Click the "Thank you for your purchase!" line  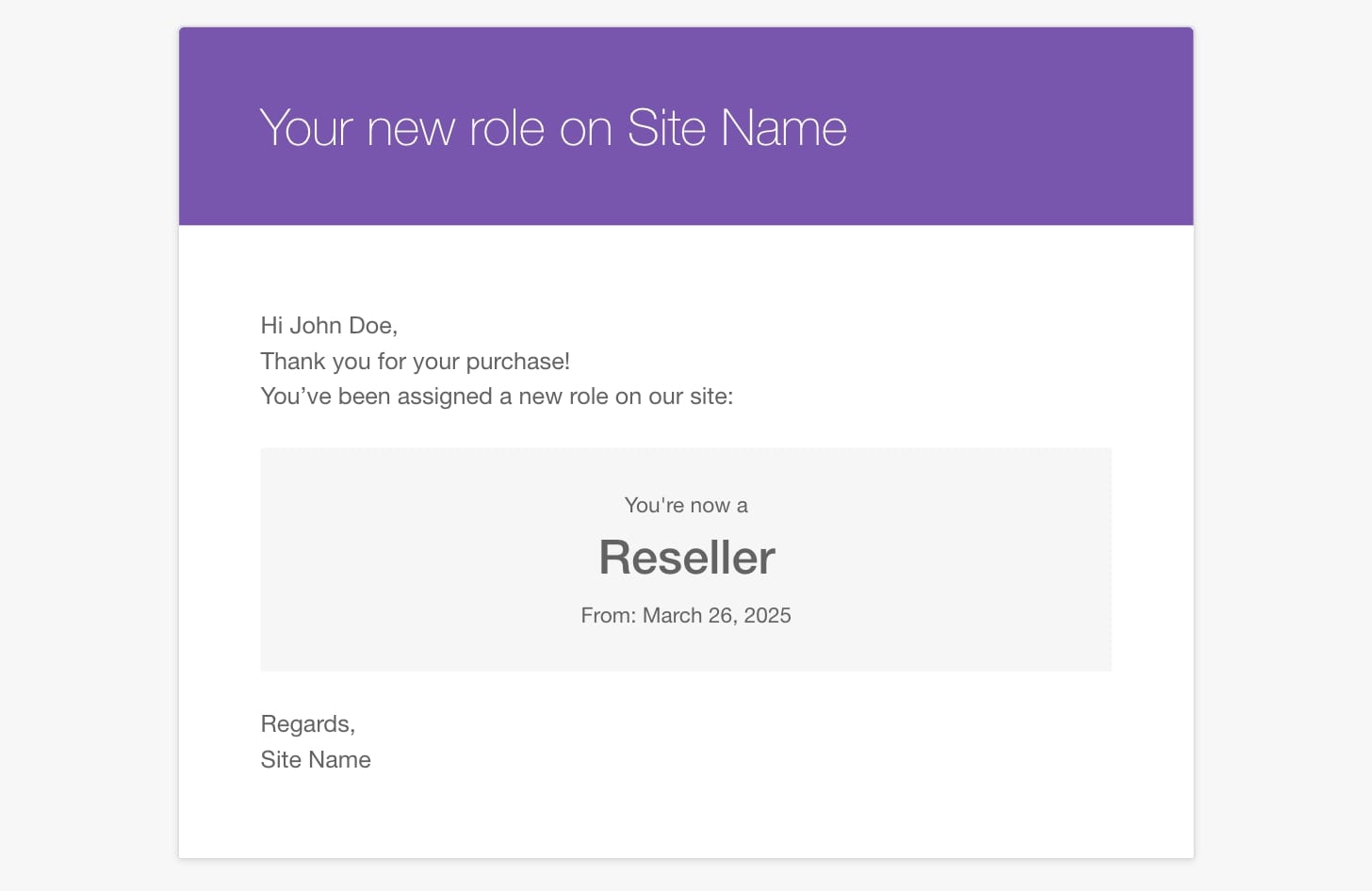pyautogui.click(x=415, y=362)
